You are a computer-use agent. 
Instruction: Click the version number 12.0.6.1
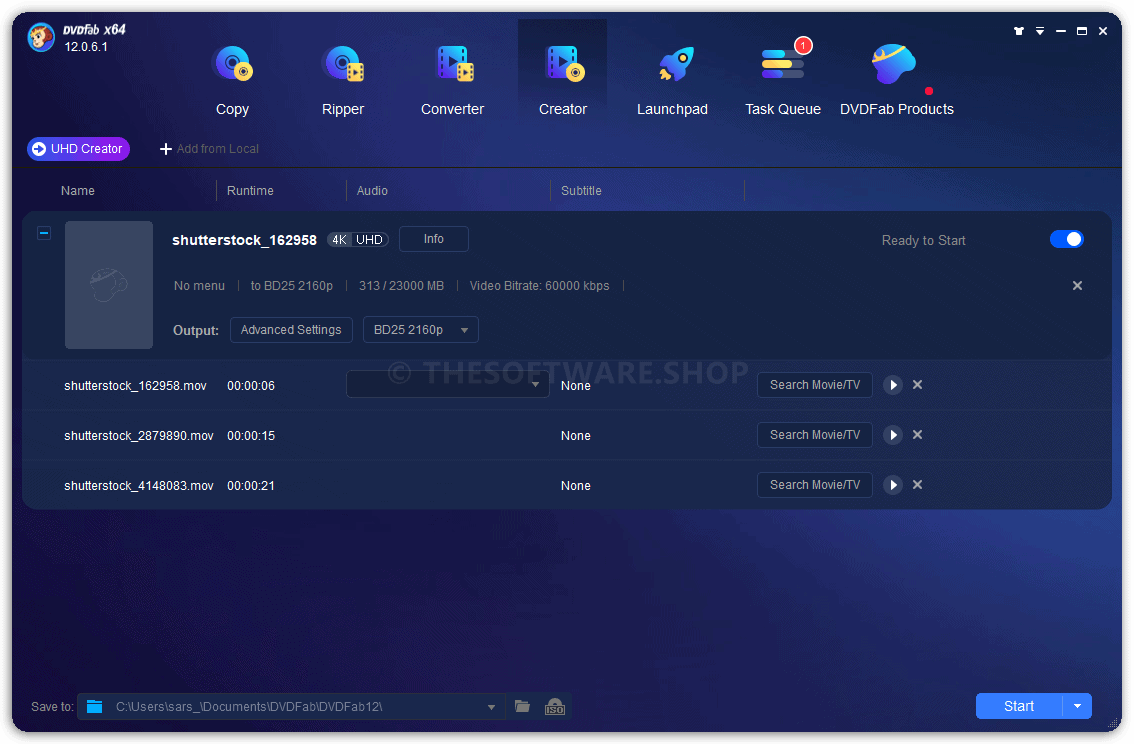tap(86, 47)
